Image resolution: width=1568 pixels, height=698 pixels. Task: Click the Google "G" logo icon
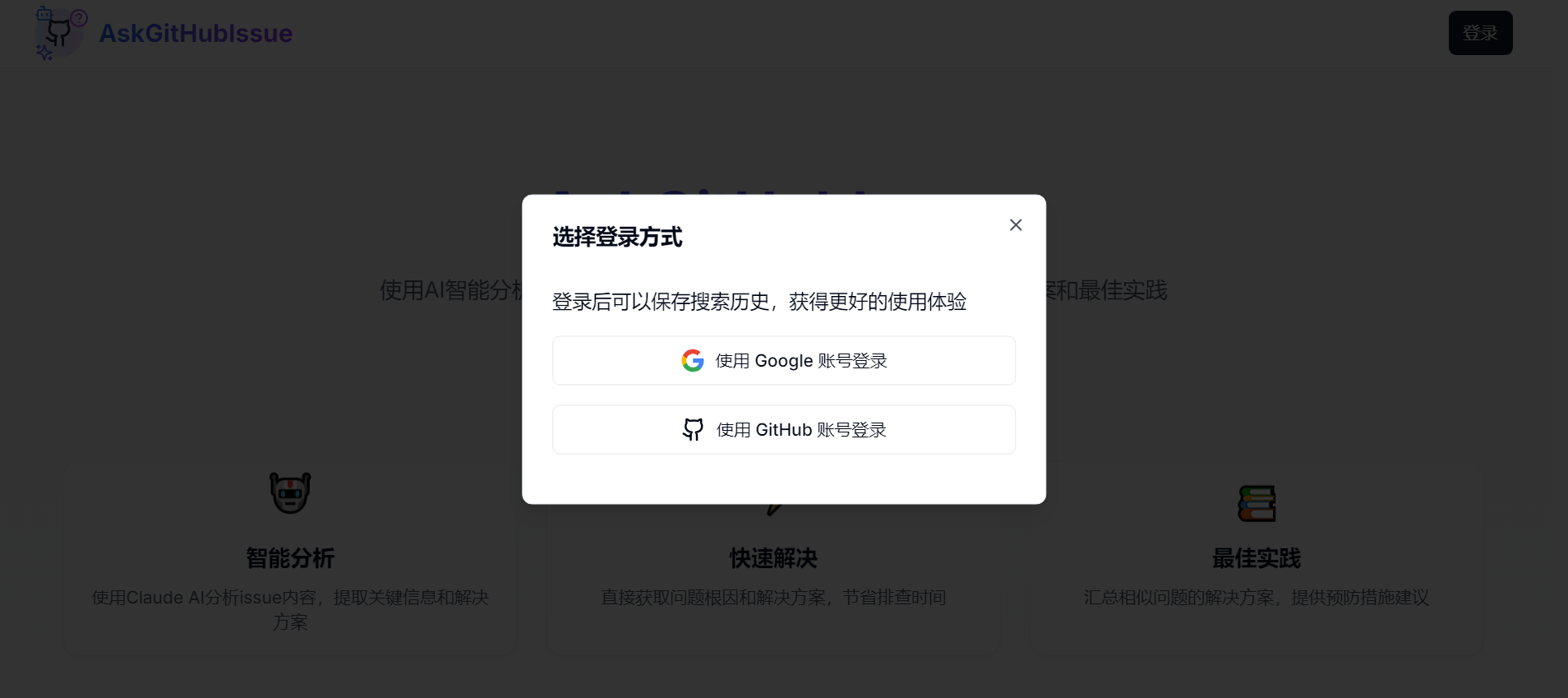tap(693, 361)
